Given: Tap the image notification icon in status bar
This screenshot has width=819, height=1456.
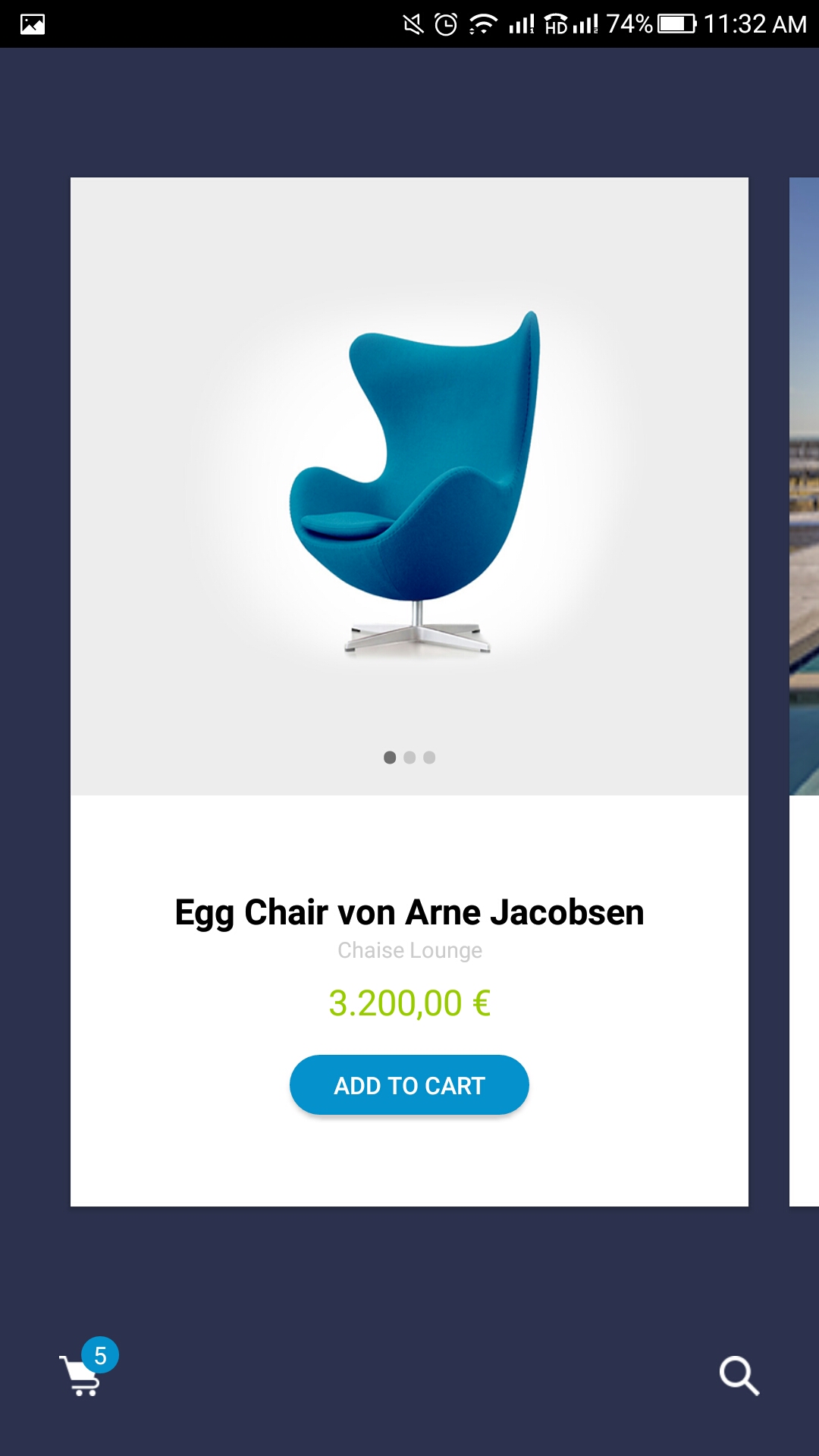Looking at the screenshot, I should [33, 24].
